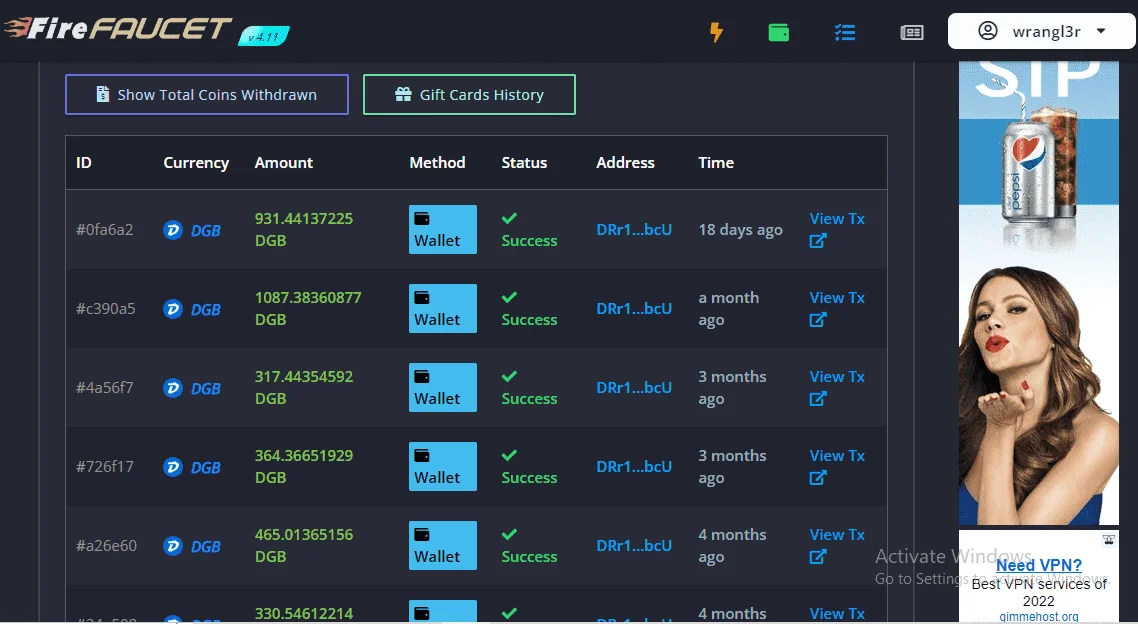Viewport: 1138px width, 624px height.
Task: Click address DRr1...bcU in row #4a56f7
Action: [x=634, y=387]
